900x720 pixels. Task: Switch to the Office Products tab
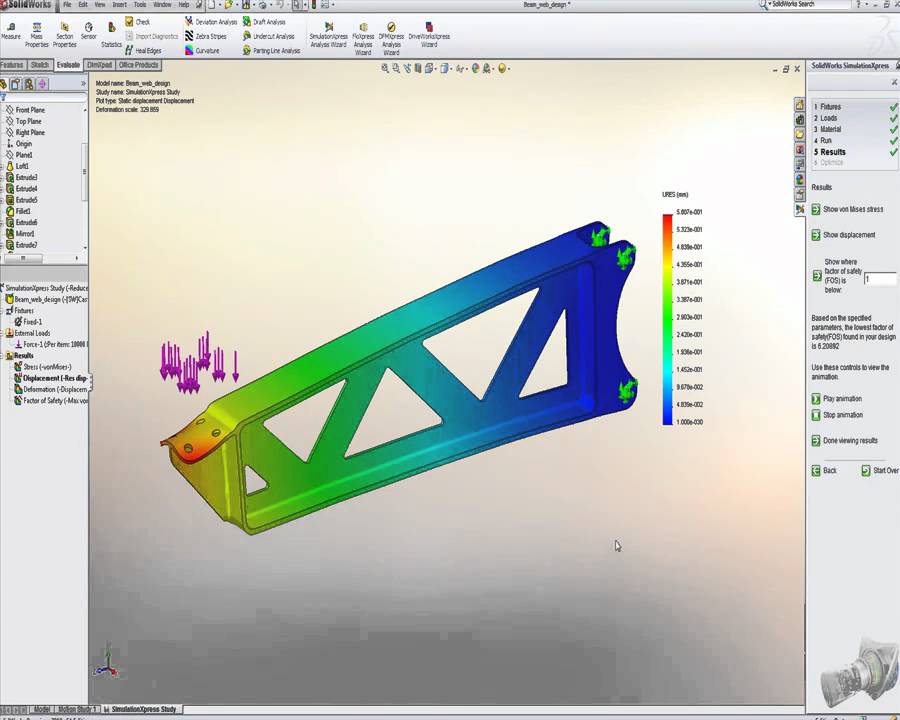(x=138, y=65)
